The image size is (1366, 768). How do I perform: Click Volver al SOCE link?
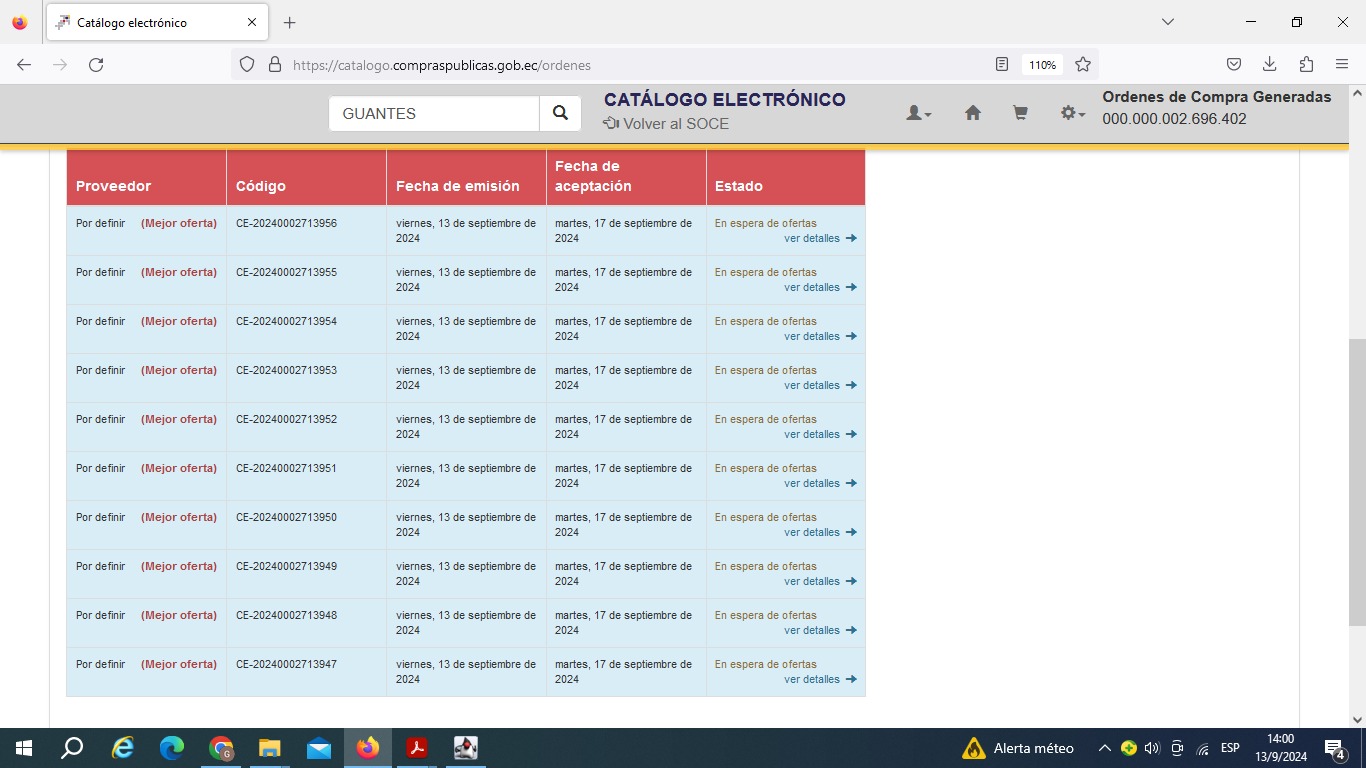(666, 124)
